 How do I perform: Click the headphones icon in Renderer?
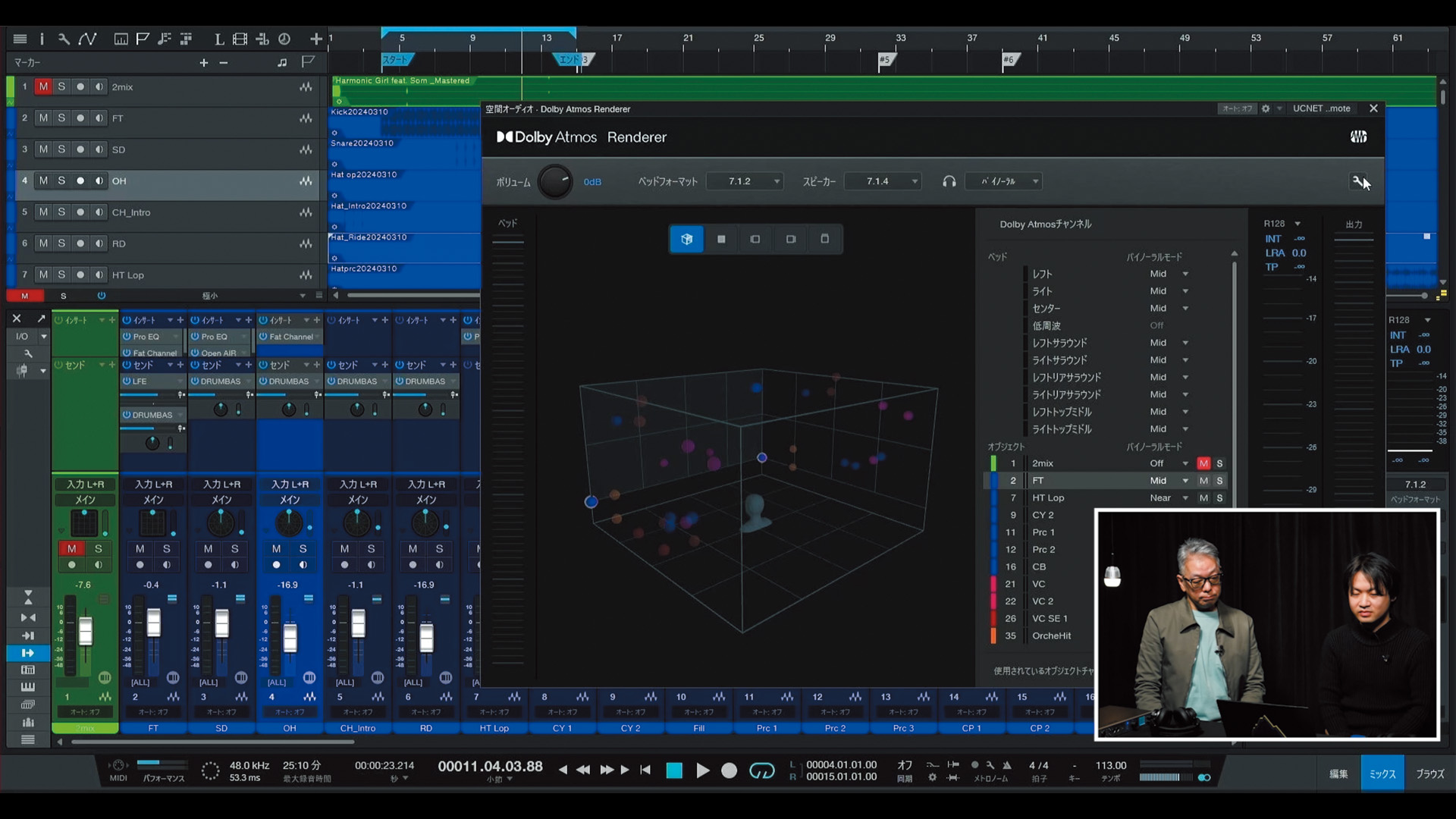click(949, 181)
